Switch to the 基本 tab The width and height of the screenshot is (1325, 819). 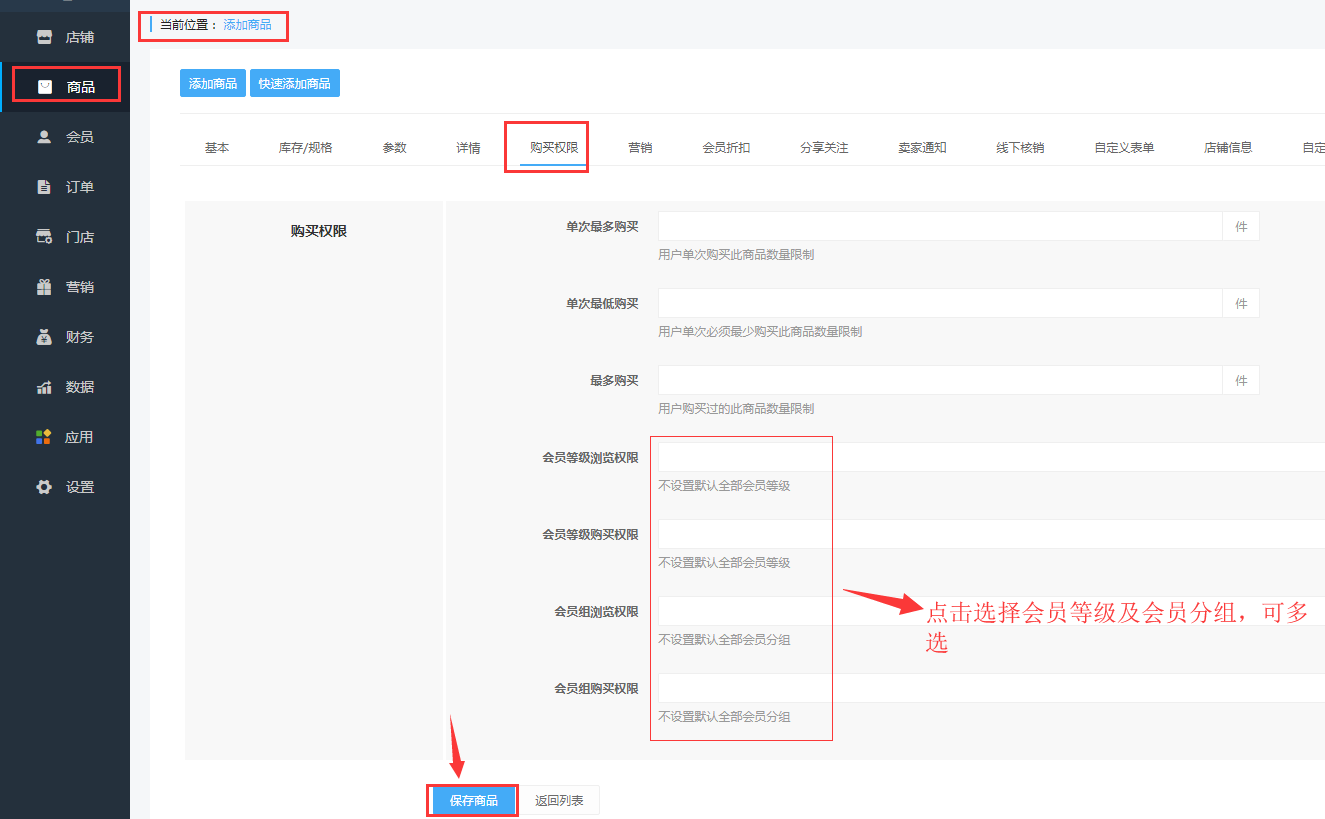click(217, 147)
